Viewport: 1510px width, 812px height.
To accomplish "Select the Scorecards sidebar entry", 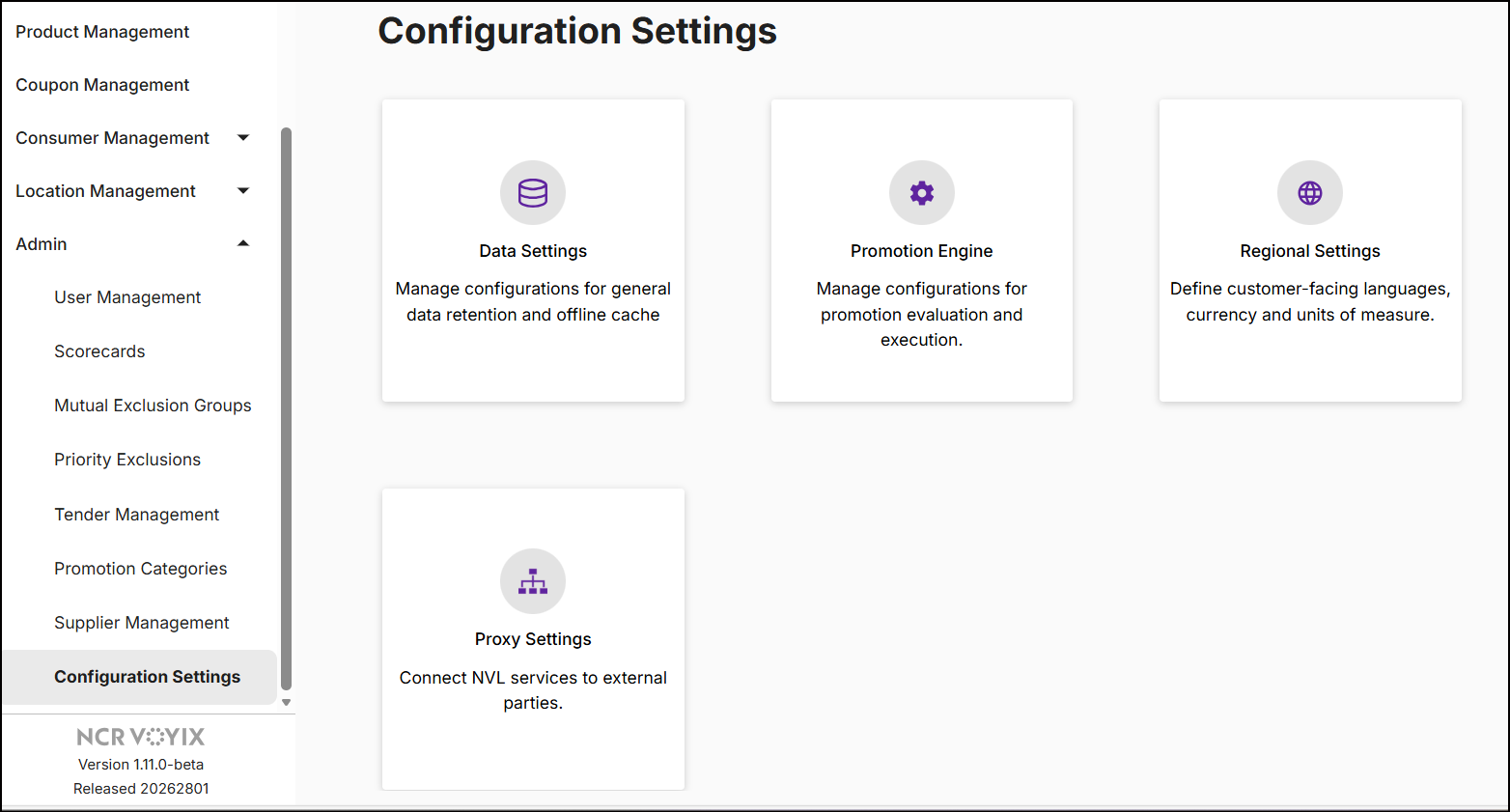I will pos(99,350).
